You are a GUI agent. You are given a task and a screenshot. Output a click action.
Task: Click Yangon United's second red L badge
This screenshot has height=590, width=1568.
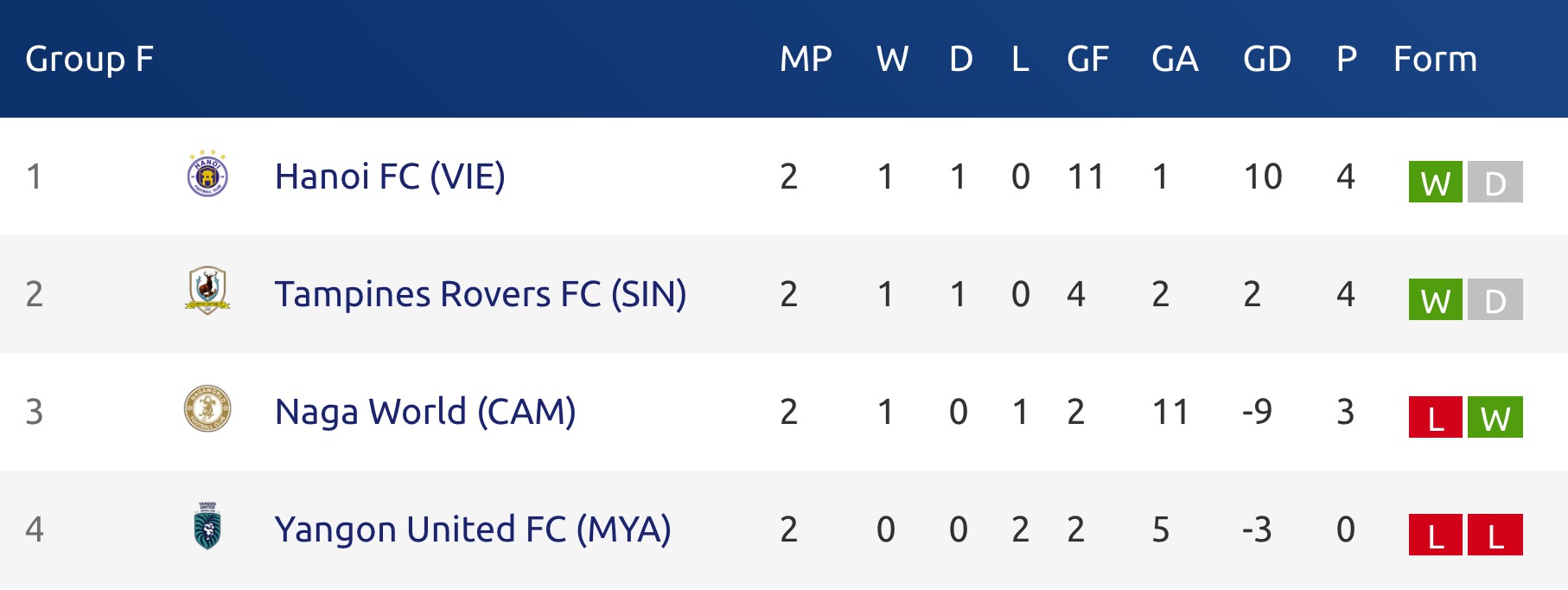(x=1495, y=535)
